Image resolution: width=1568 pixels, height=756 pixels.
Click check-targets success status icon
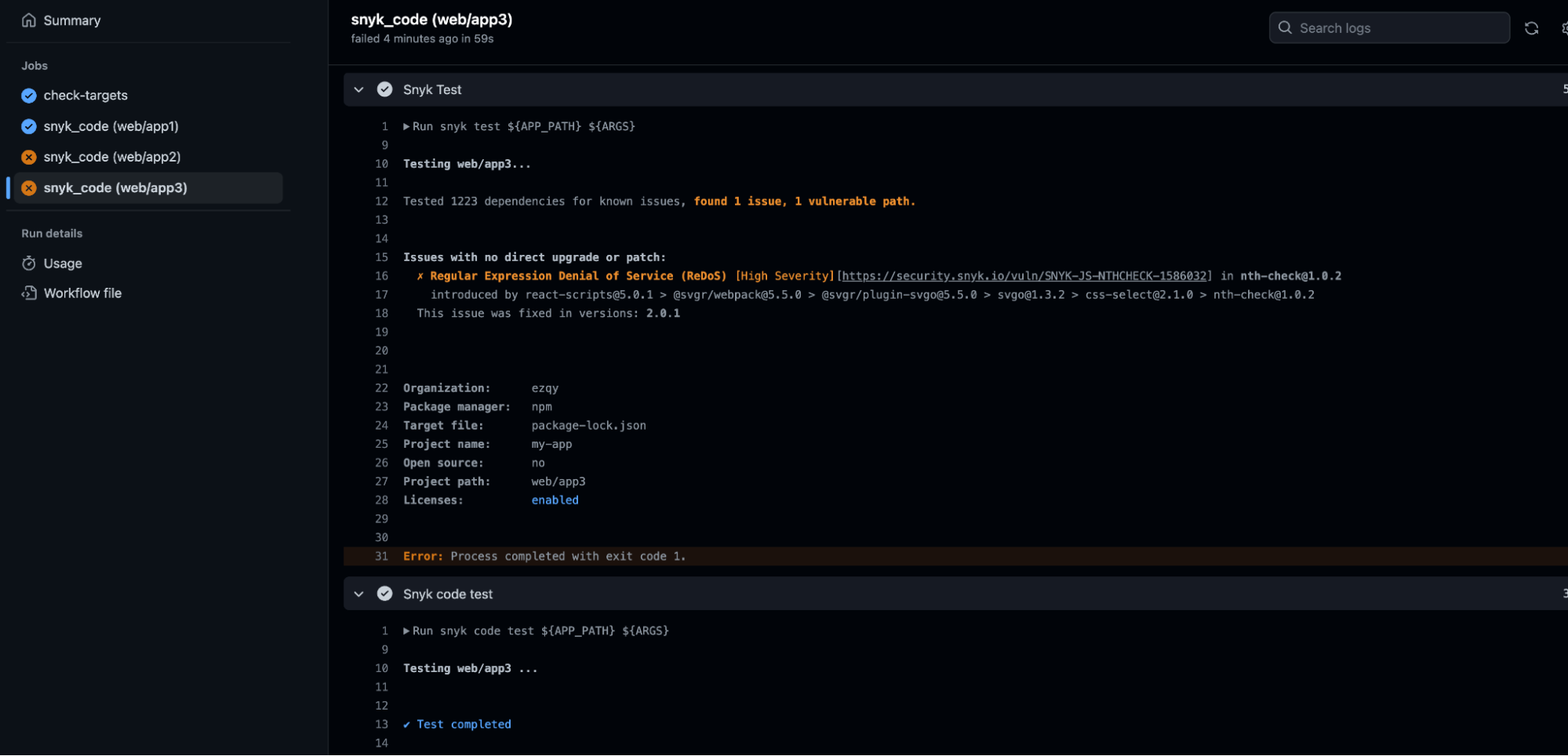point(29,96)
